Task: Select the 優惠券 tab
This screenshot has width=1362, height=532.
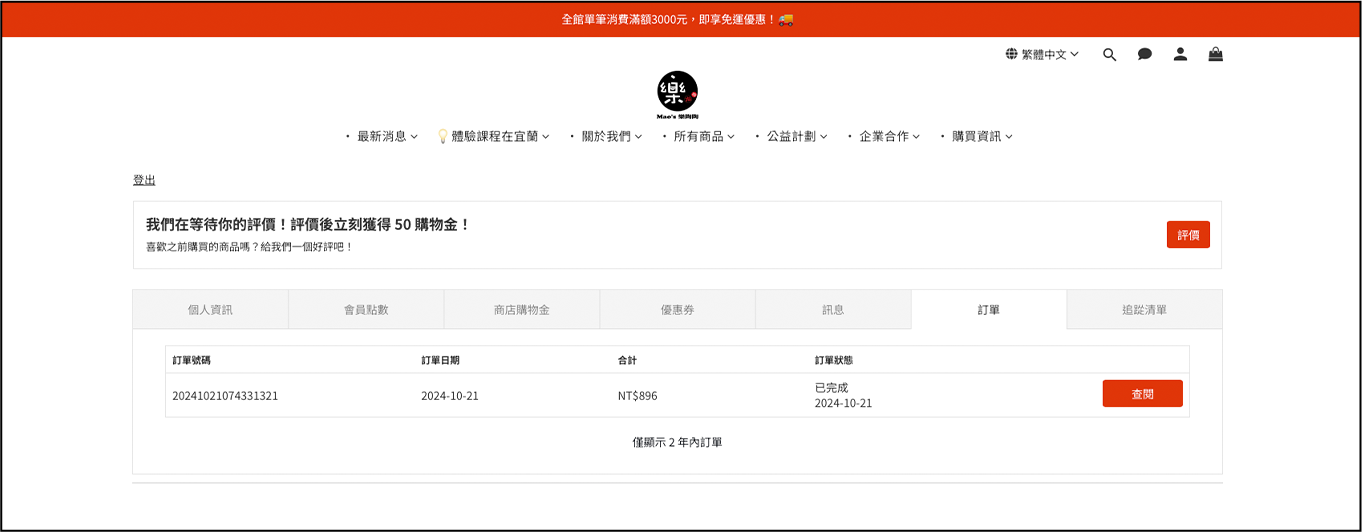Action: click(x=677, y=310)
